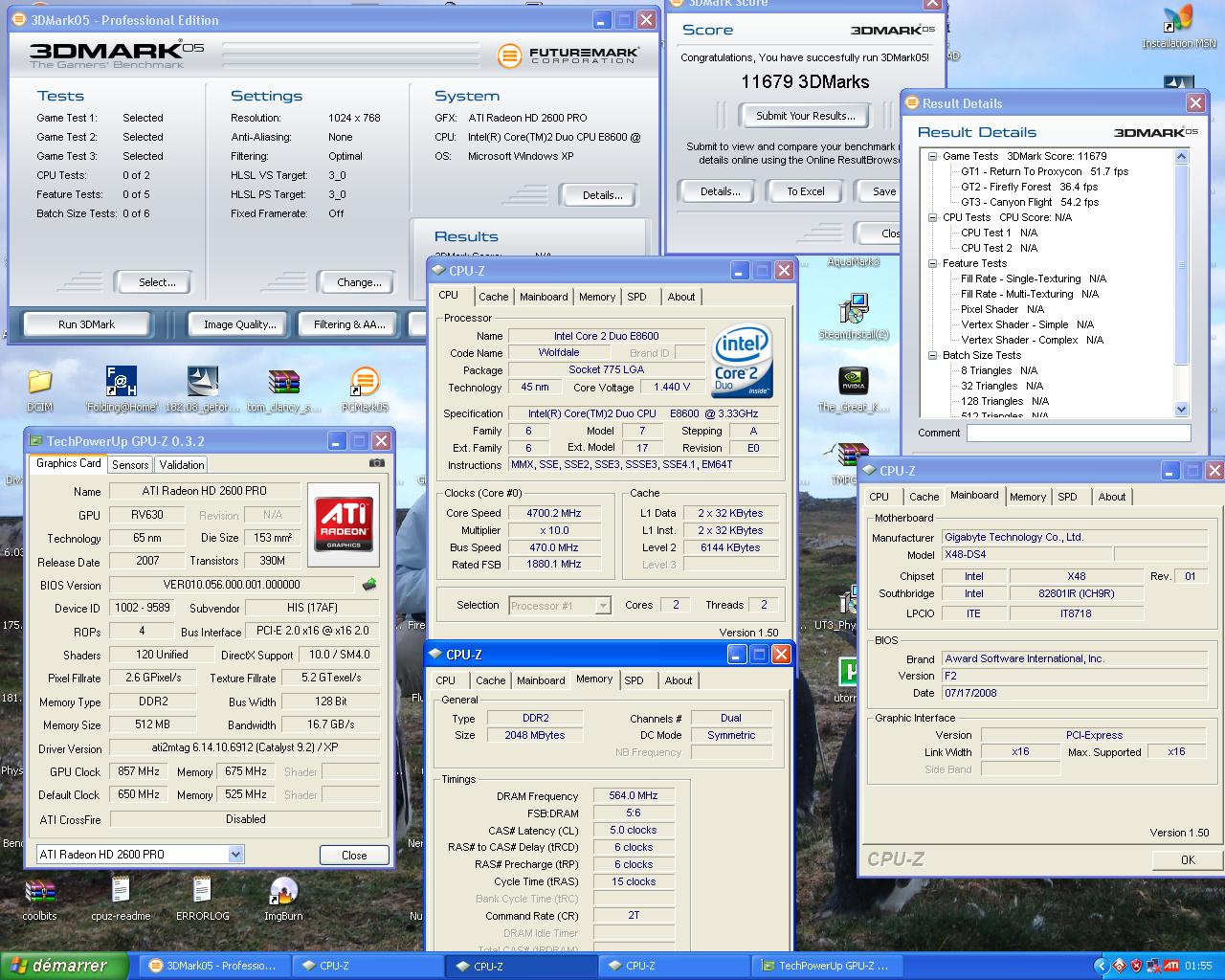Click Change settings button in 3DMark05
The height and width of the screenshot is (980, 1225).
click(x=359, y=282)
